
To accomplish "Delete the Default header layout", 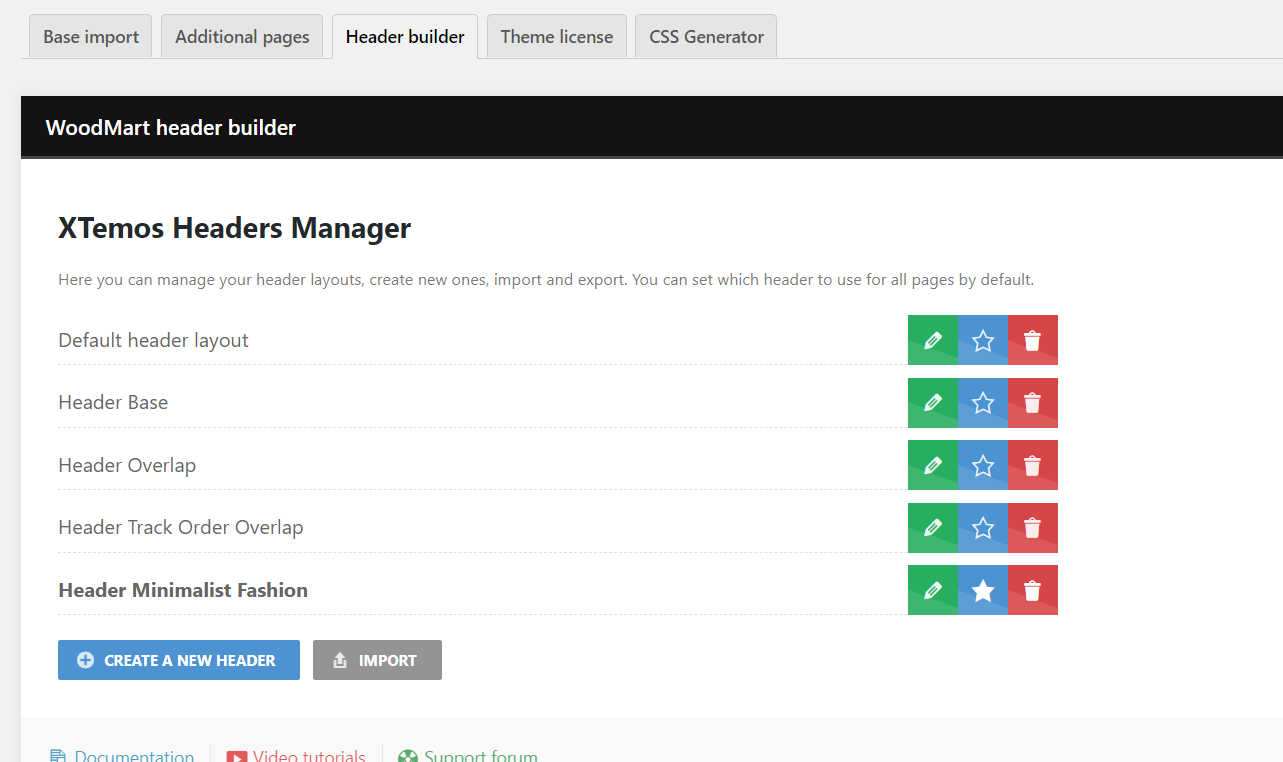I will tap(1033, 340).
